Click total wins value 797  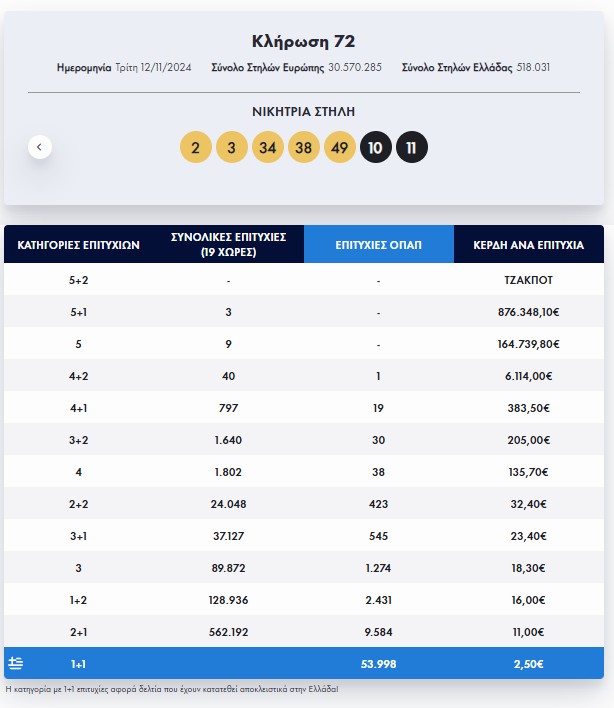click(228, 408)
